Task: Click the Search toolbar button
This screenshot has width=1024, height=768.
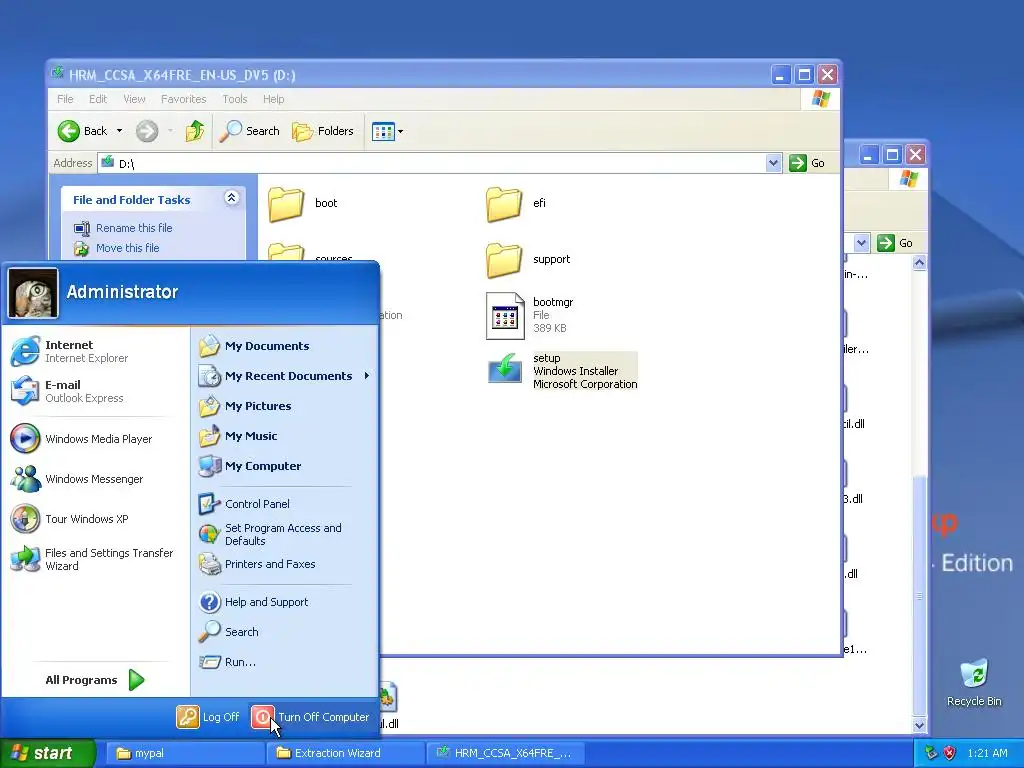Action: tap(249, 131)
